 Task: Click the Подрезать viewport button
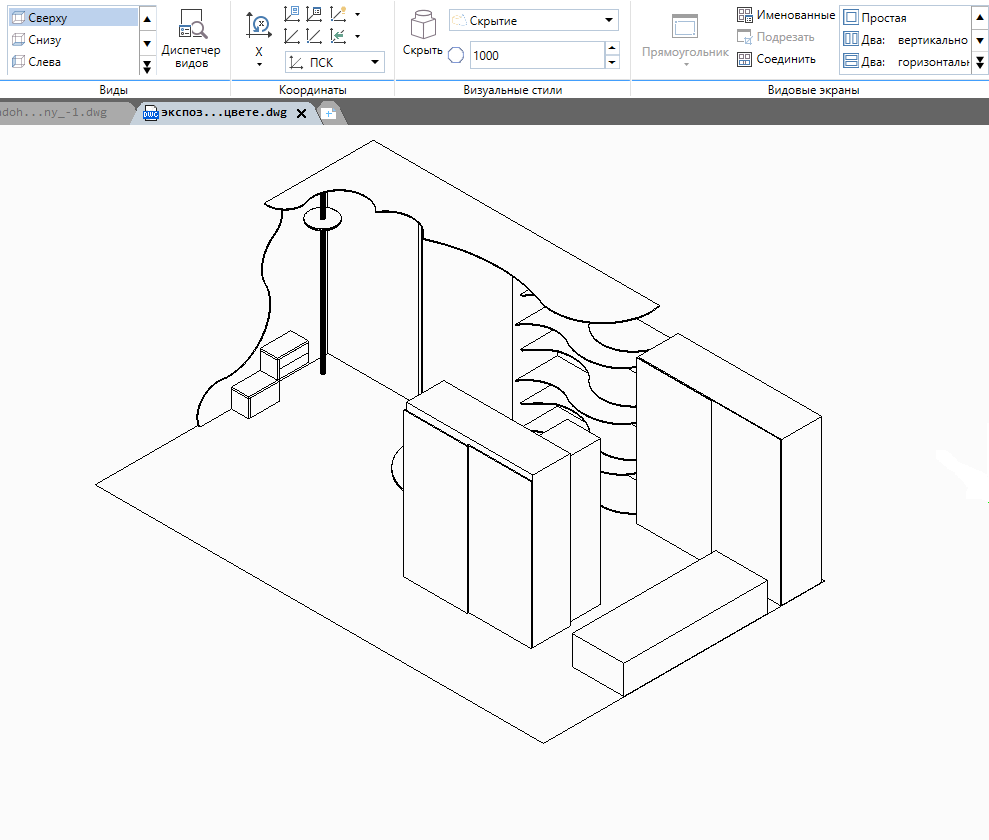[776, 37]
